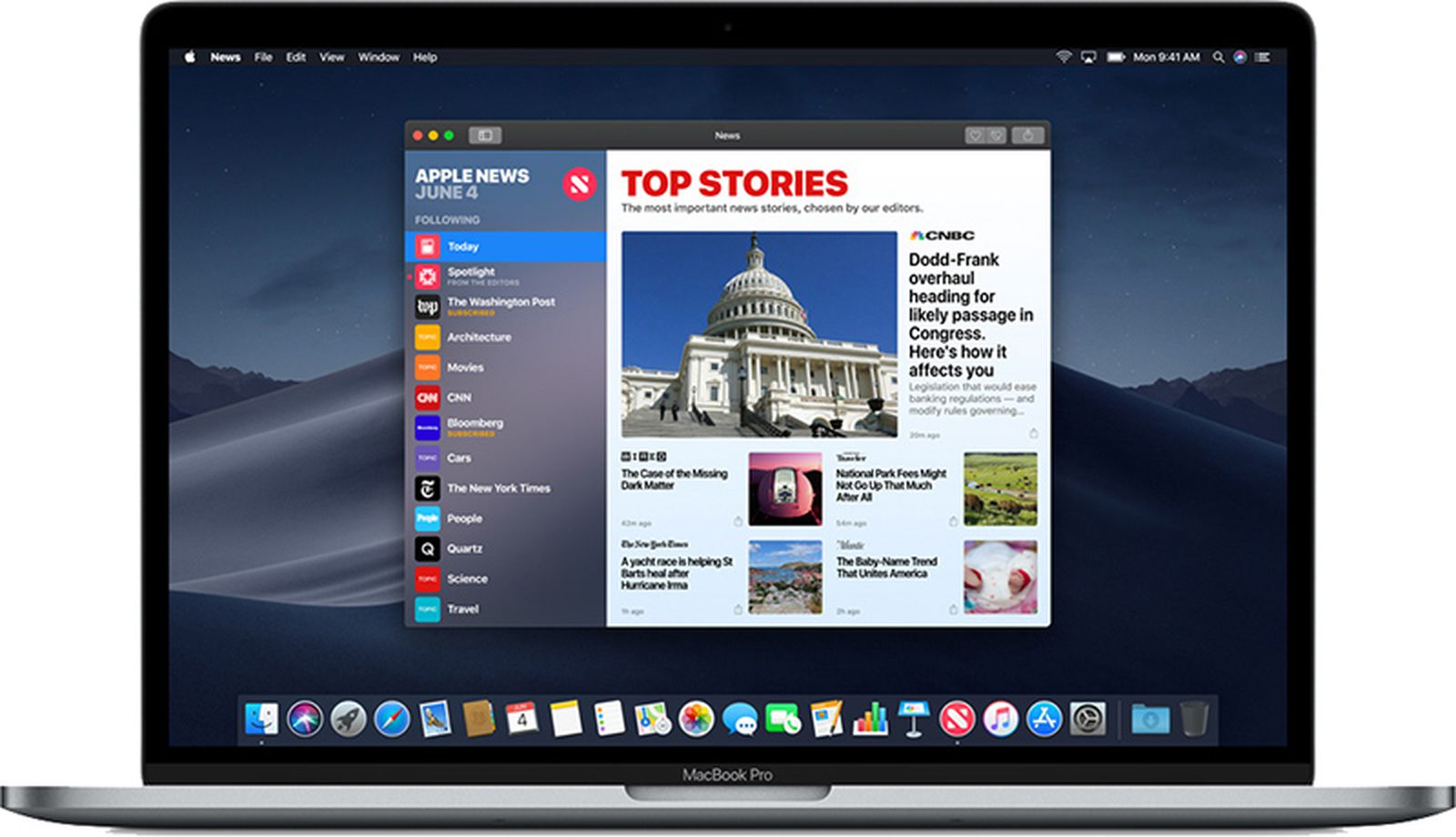Open Launchpad from the Dock
1456x837 pixels.
pos(347,719)
